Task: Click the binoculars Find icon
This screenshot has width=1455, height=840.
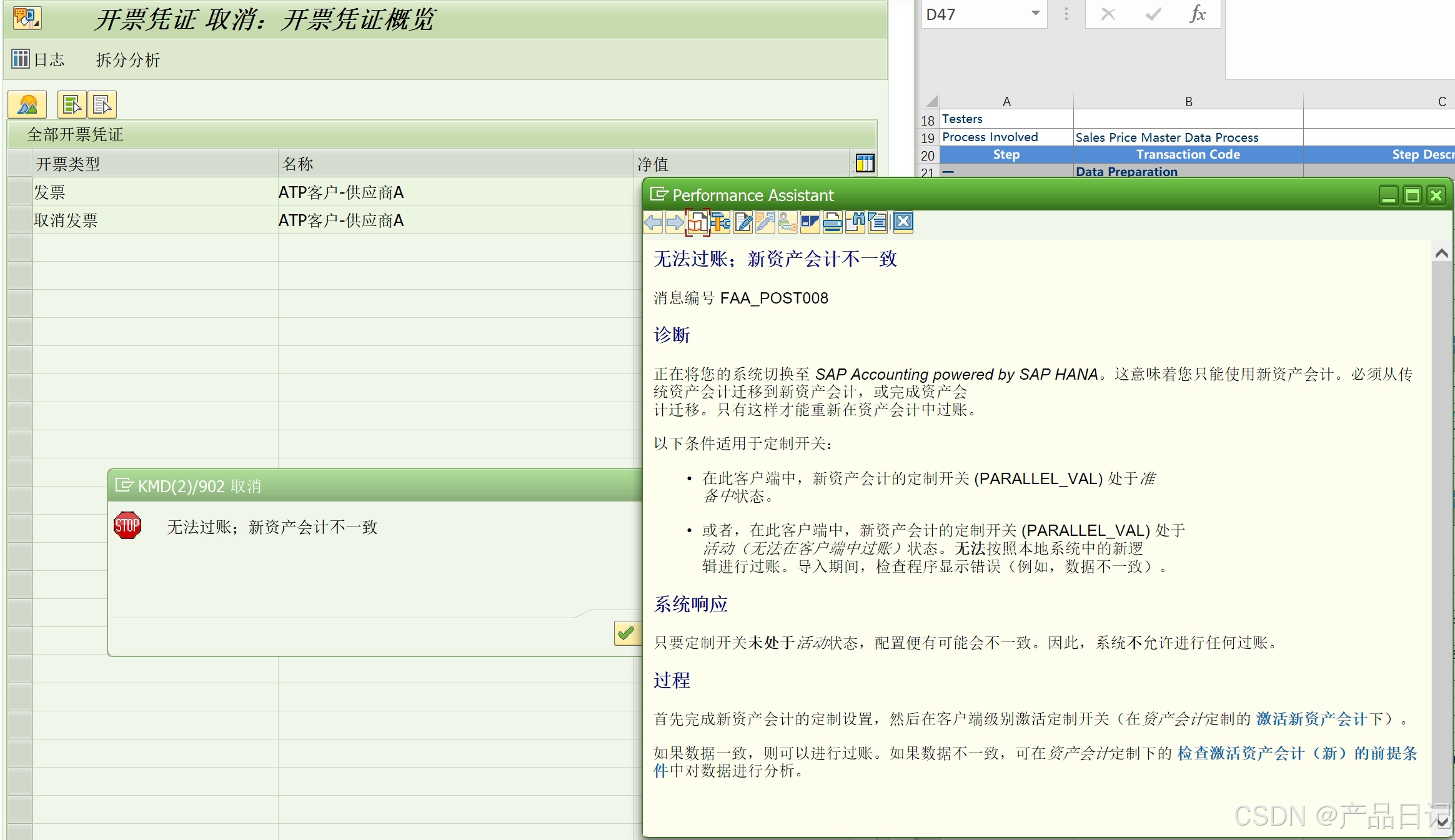Action: (x=855, y=222)
